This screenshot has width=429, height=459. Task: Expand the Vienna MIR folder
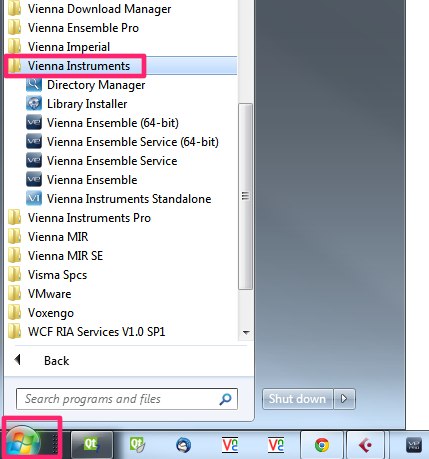pos(48,237)
